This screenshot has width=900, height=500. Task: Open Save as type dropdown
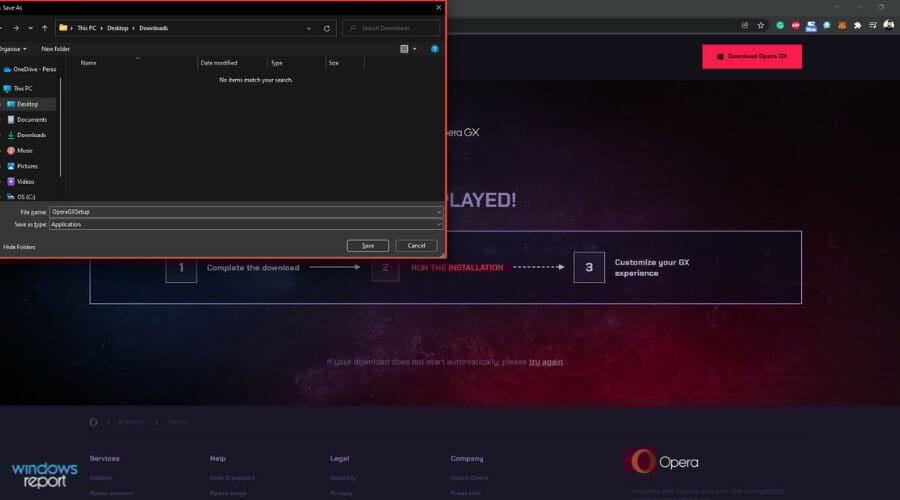246,224
